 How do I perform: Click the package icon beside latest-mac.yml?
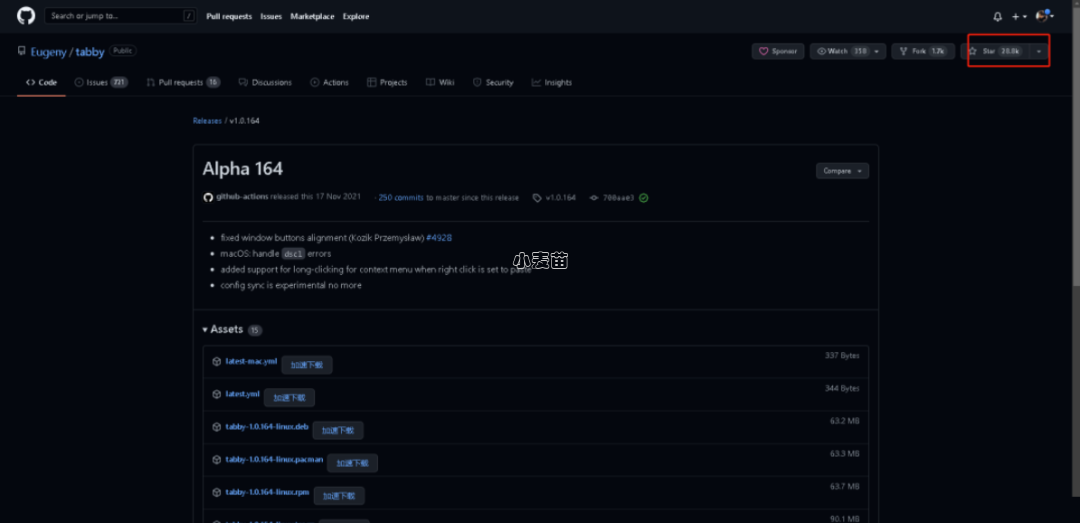[217, 362]
